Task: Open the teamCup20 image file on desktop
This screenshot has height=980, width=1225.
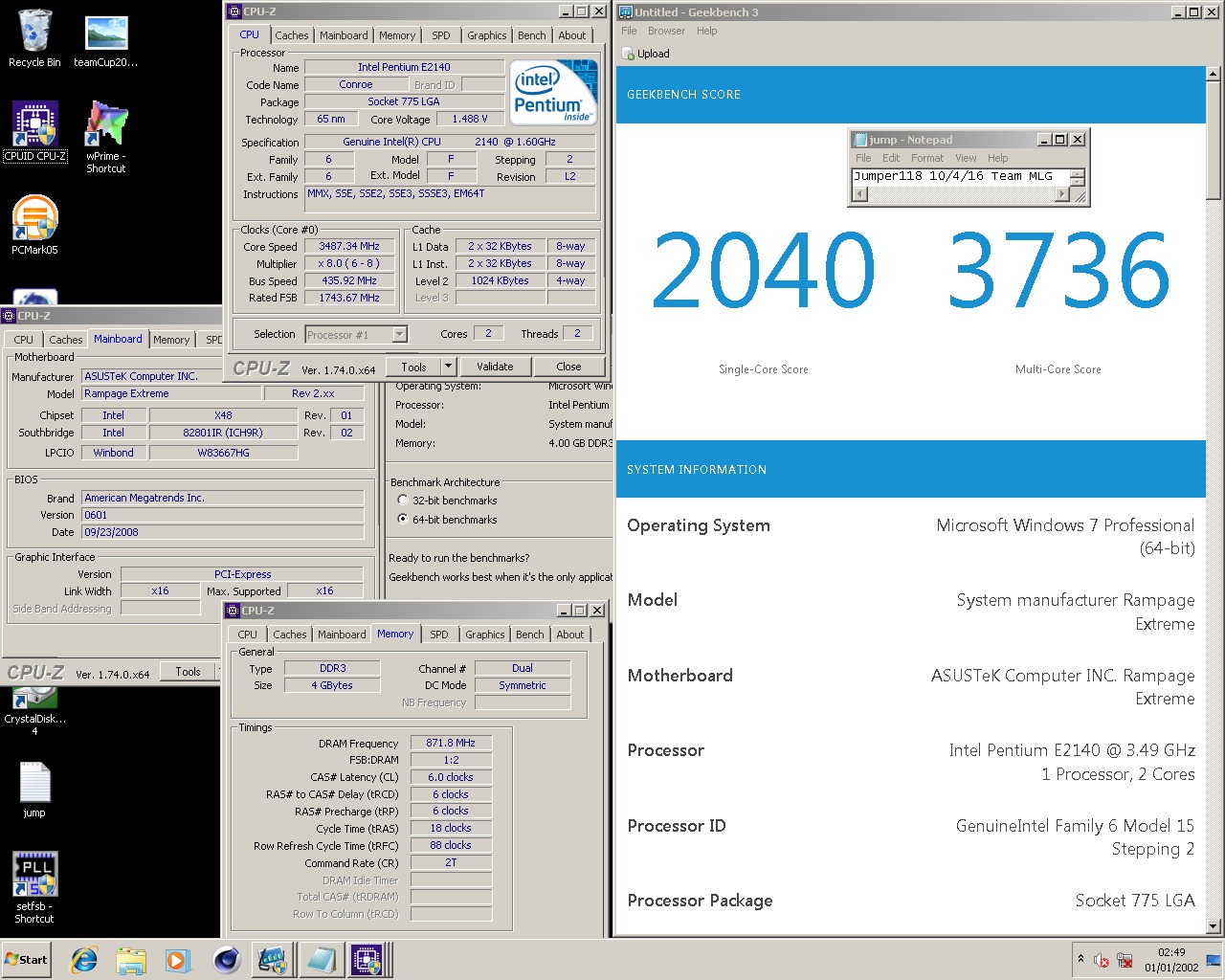Action: [106, 41]
